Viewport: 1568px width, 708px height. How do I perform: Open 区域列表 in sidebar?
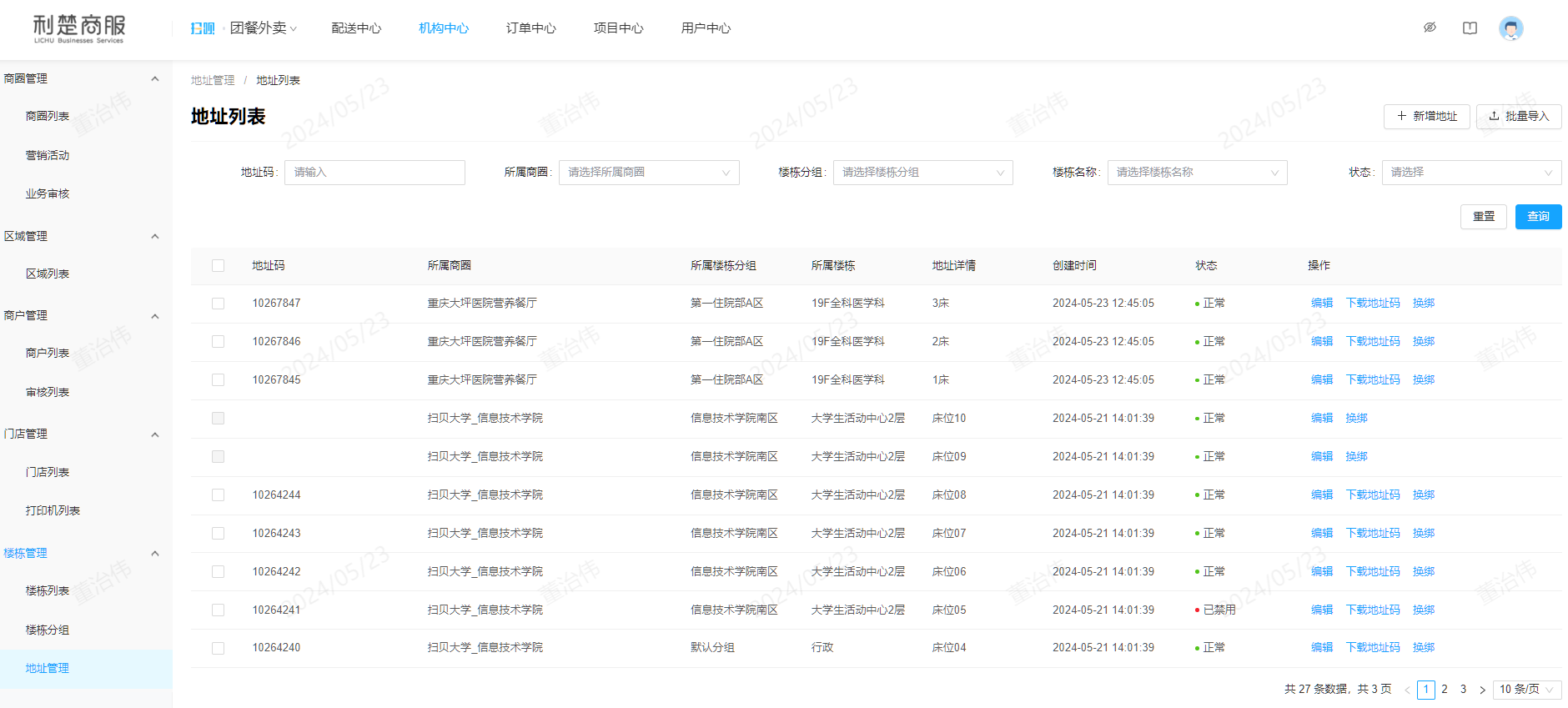coord(48,274)
